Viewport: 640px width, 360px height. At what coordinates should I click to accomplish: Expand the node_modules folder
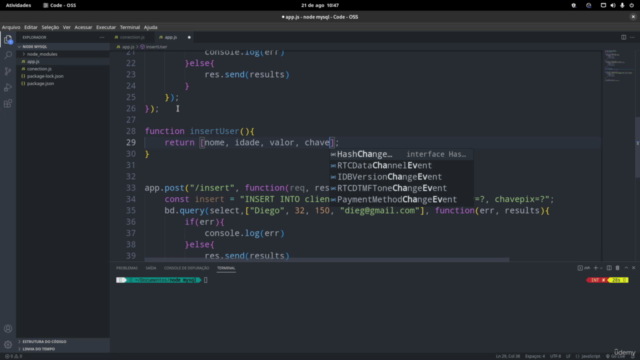point(63,54)
